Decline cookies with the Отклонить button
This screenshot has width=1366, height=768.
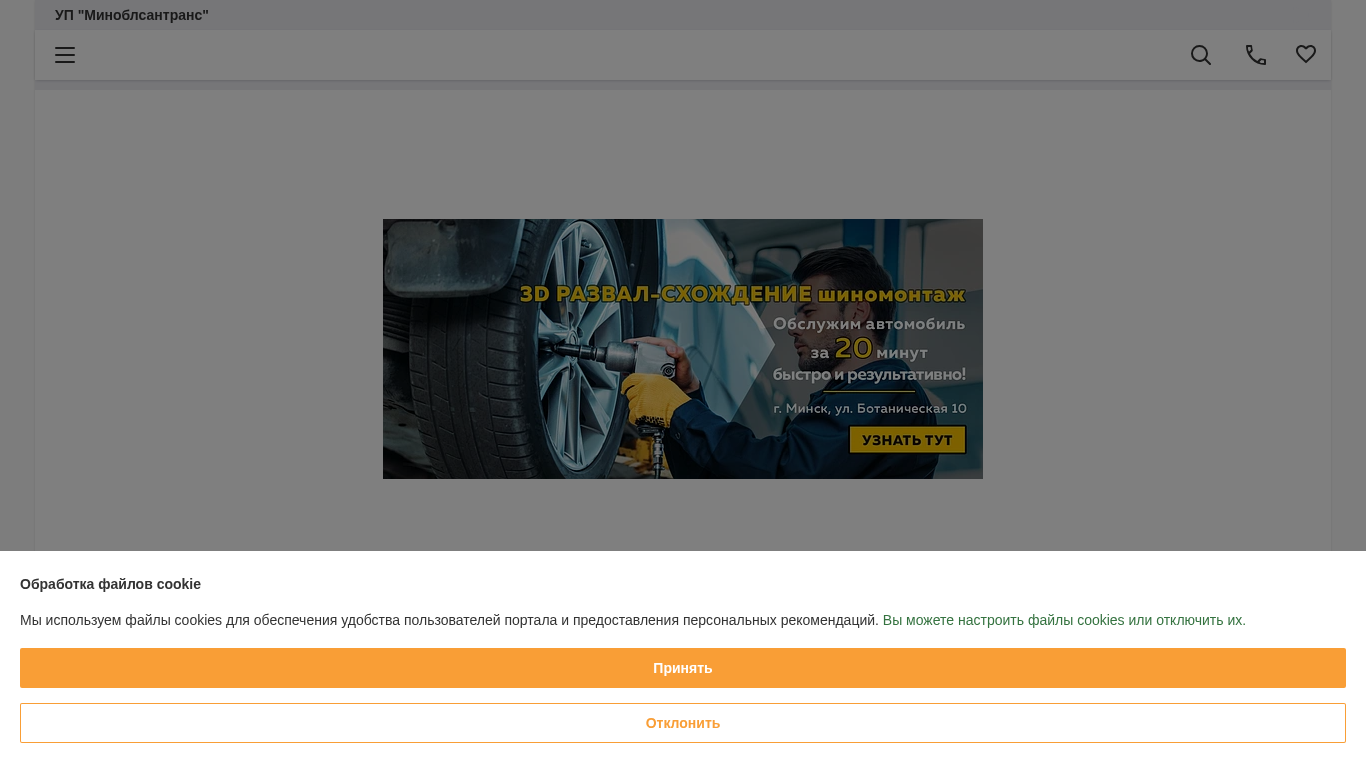683,723
